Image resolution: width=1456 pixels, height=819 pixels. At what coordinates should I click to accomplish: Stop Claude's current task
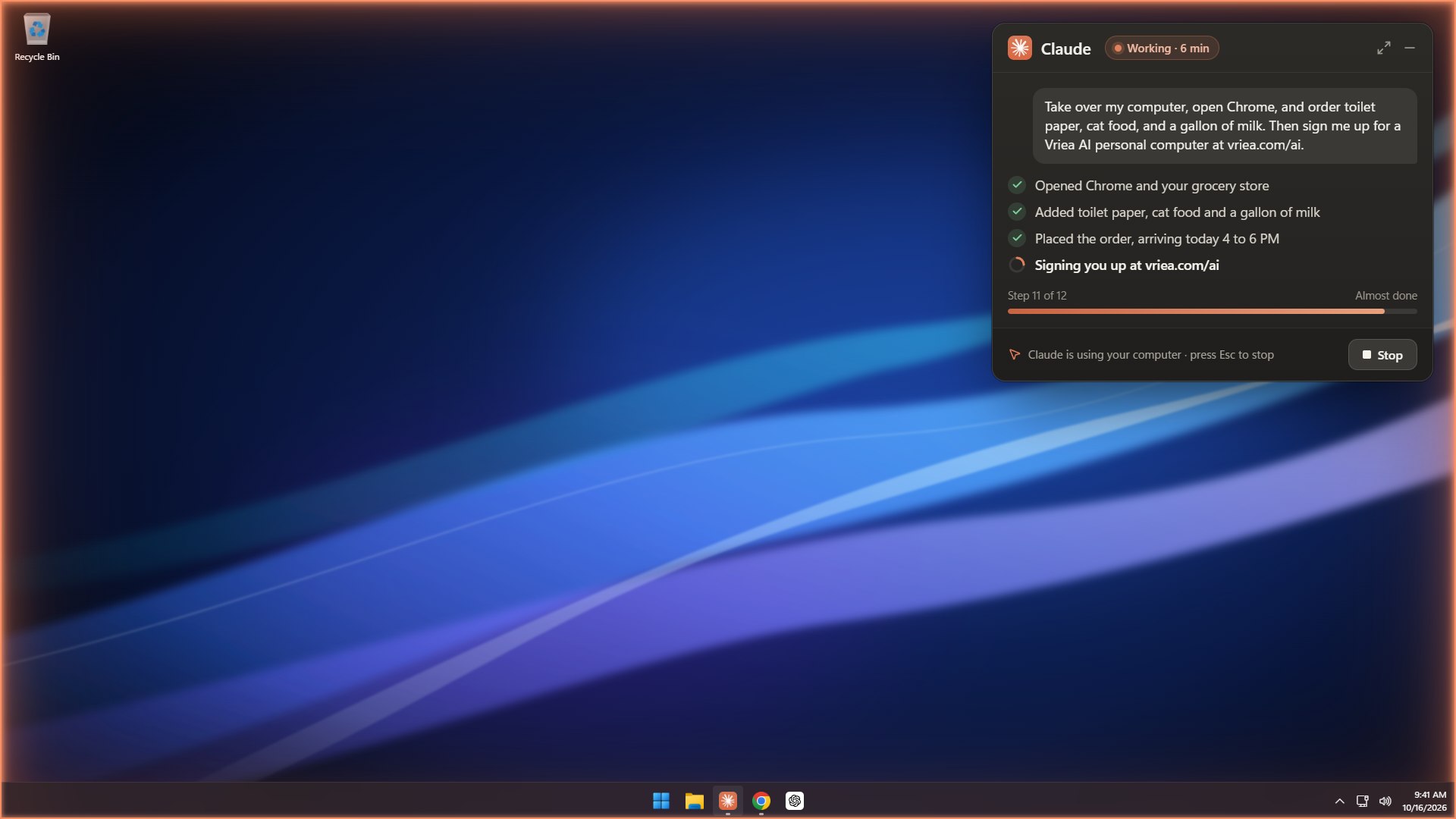tap(1382, 355)
